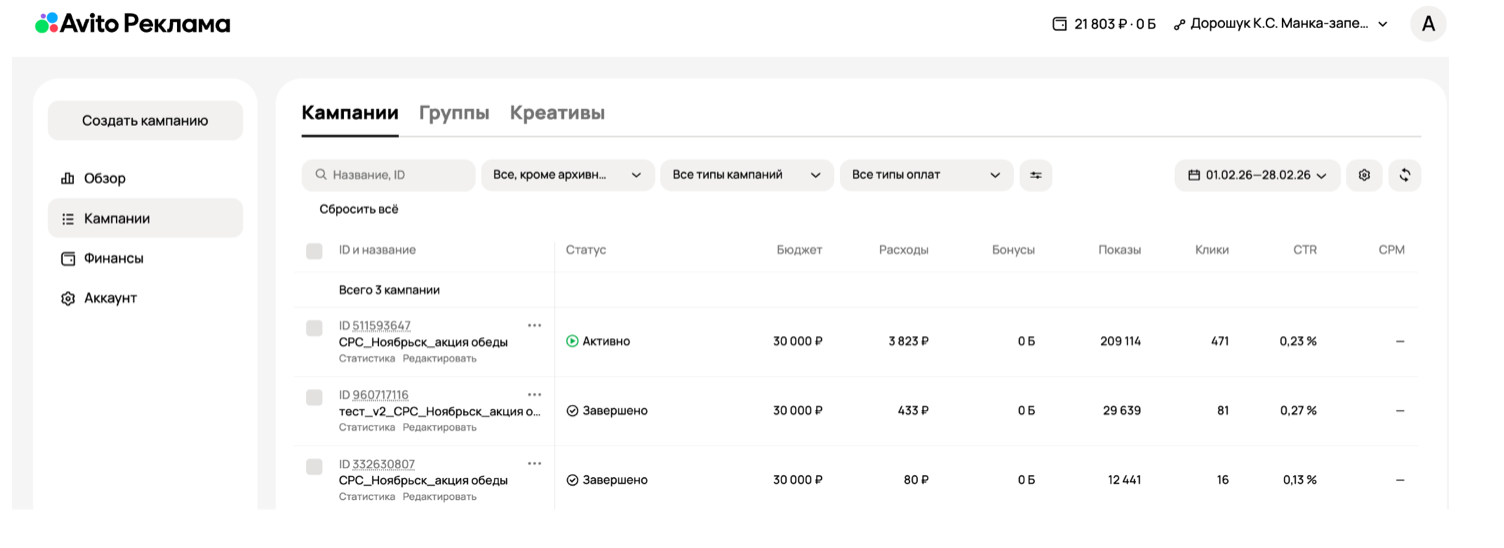The height and width of the screenshot is (548, 1504).
Task: Click the "Сбросить всё" link
Action: click(x=359, y=209)
